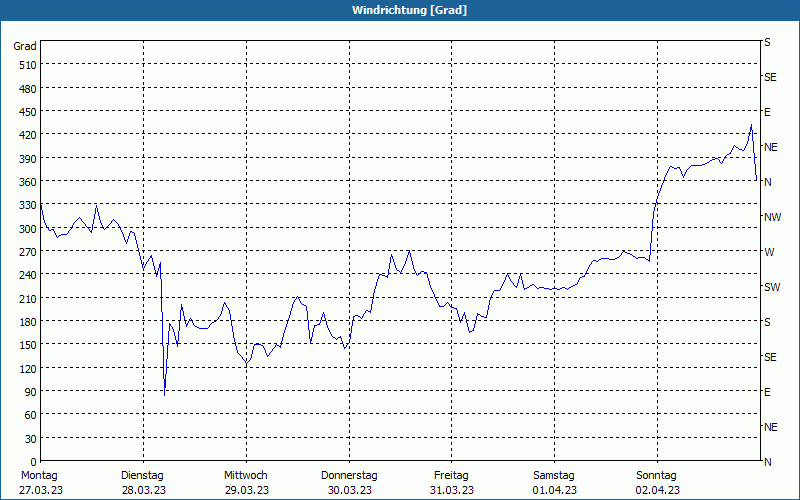The height and width of the screenshot is (500, 800).
Task: Select the 'SW' compass label
Action: (772, 287)
